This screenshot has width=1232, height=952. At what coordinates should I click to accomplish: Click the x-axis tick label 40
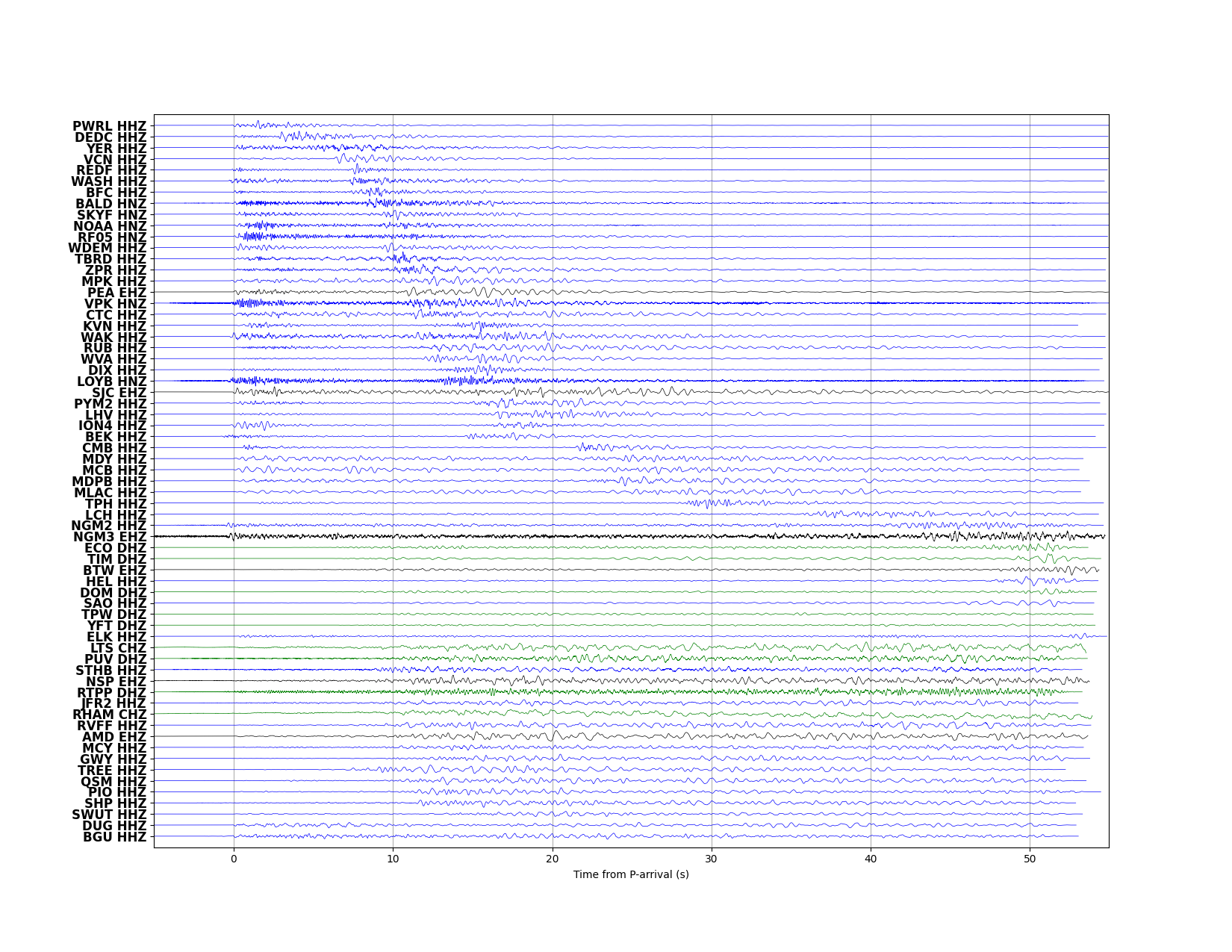tap(871, 859)
